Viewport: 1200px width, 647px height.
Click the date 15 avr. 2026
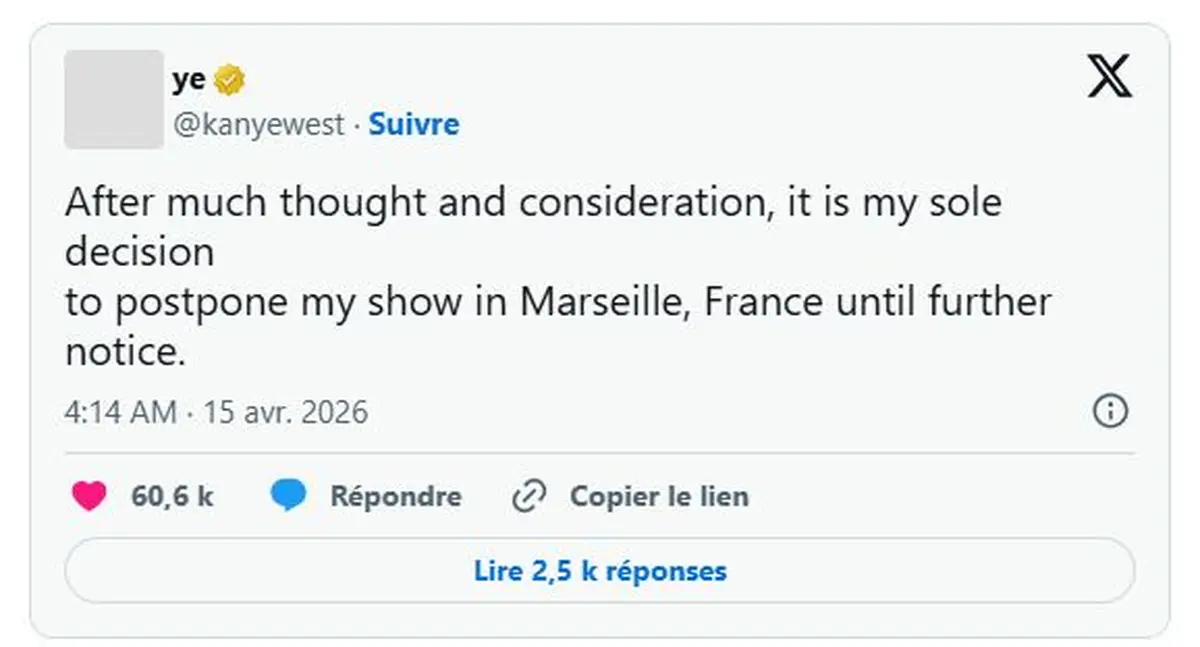tap(286, 412)
